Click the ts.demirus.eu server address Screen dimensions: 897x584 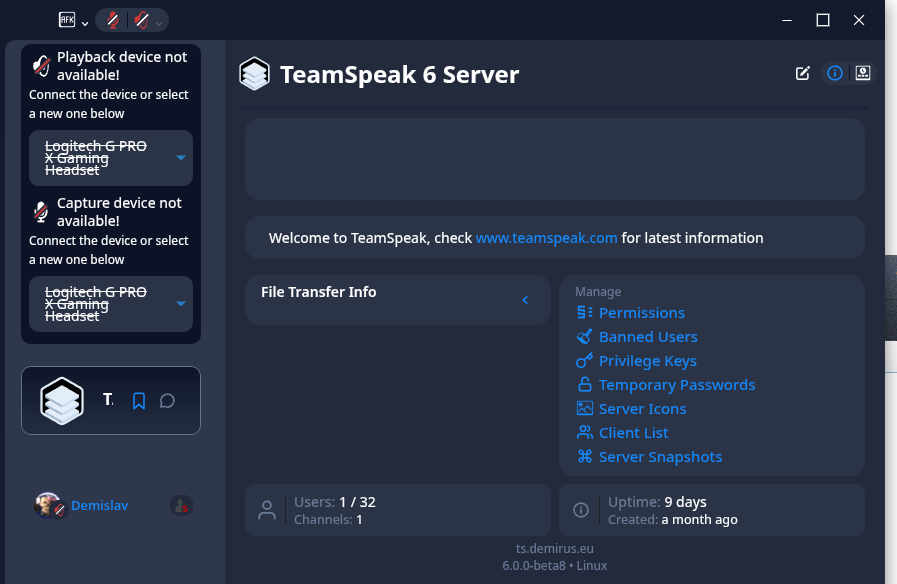[x=554, y=549]
